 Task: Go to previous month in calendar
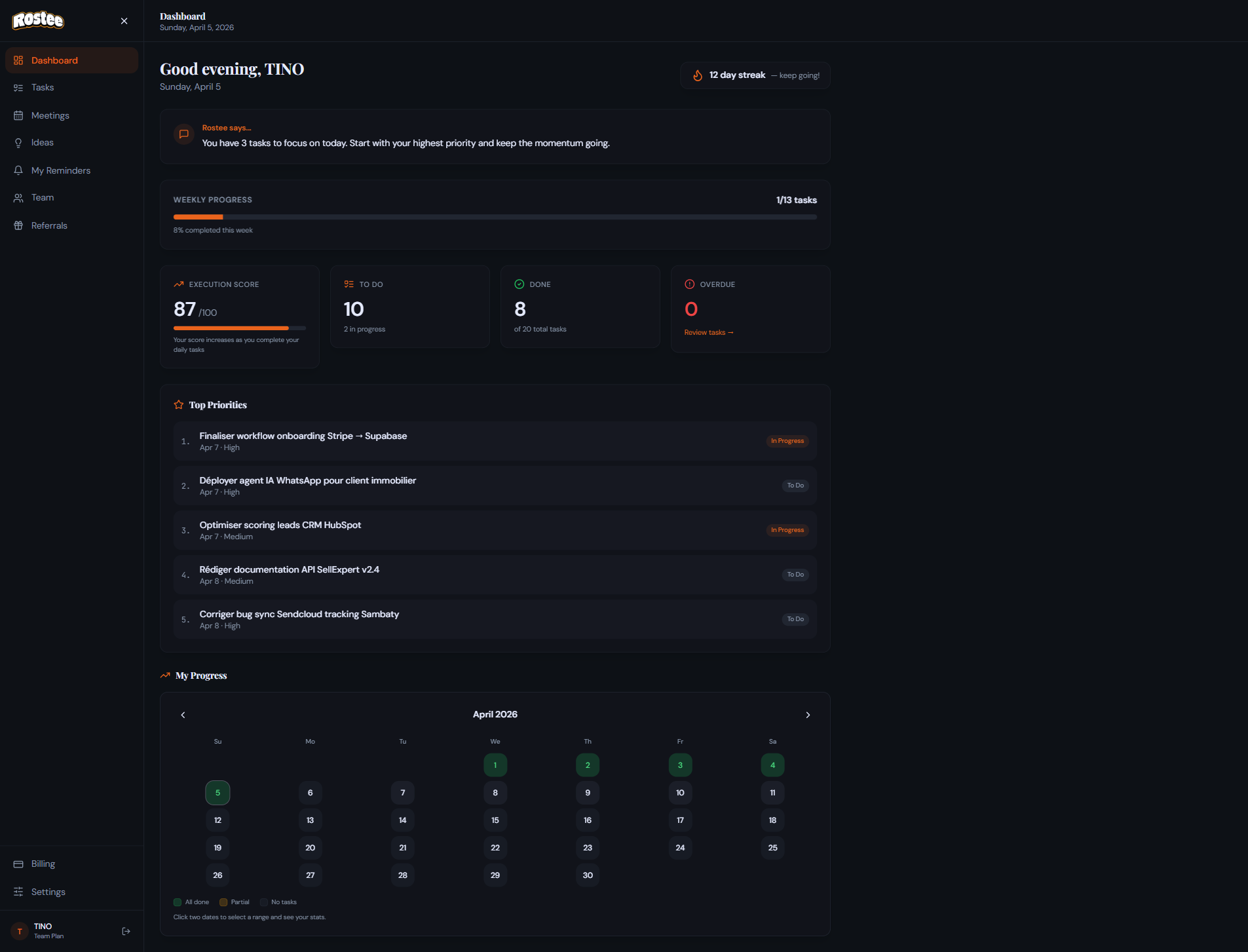tap(183, 715)
